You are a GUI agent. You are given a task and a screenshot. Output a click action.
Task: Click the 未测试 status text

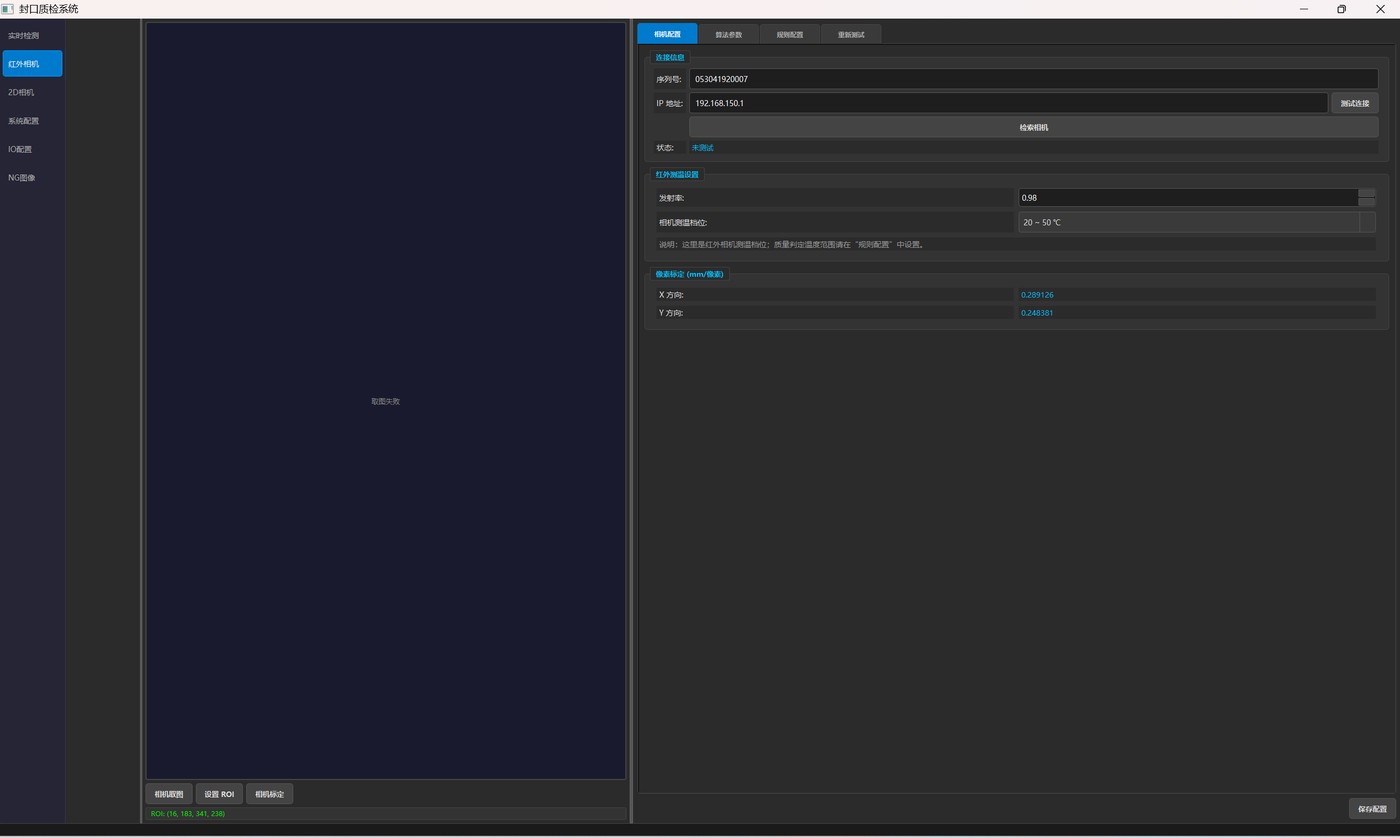click(703, 148)
